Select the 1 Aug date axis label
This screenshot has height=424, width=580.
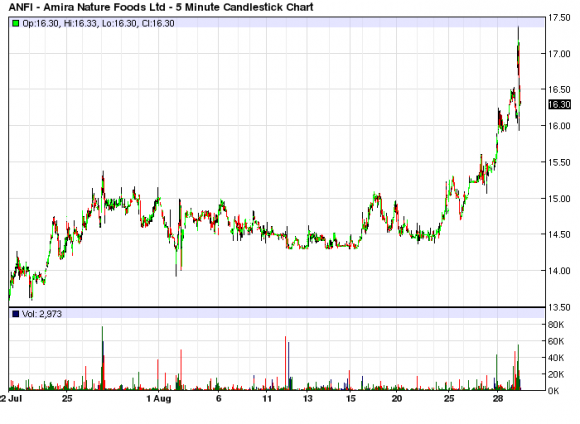159,399
